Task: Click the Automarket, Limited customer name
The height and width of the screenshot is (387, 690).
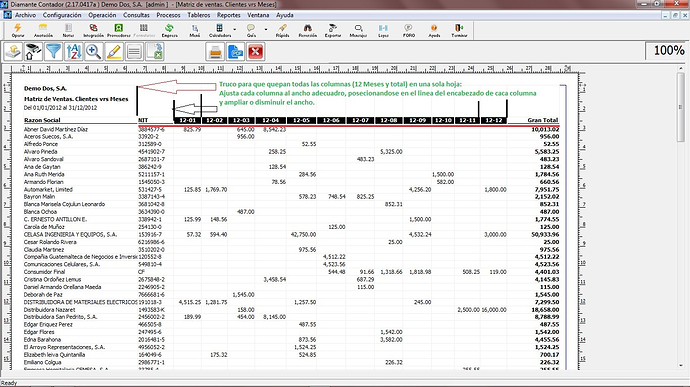Action: point(48,189)
